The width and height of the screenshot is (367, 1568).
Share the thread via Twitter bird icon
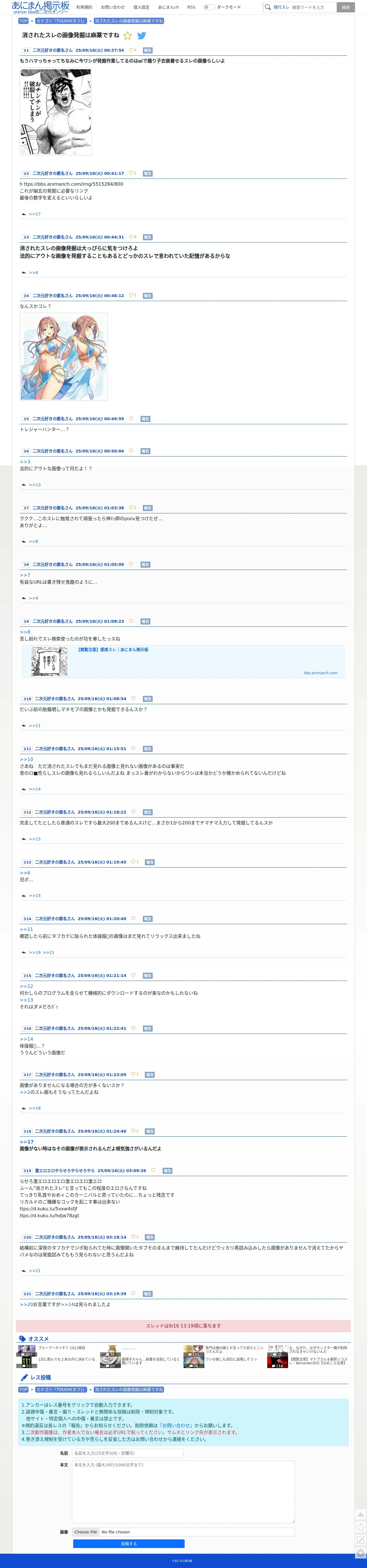(142, 35)
